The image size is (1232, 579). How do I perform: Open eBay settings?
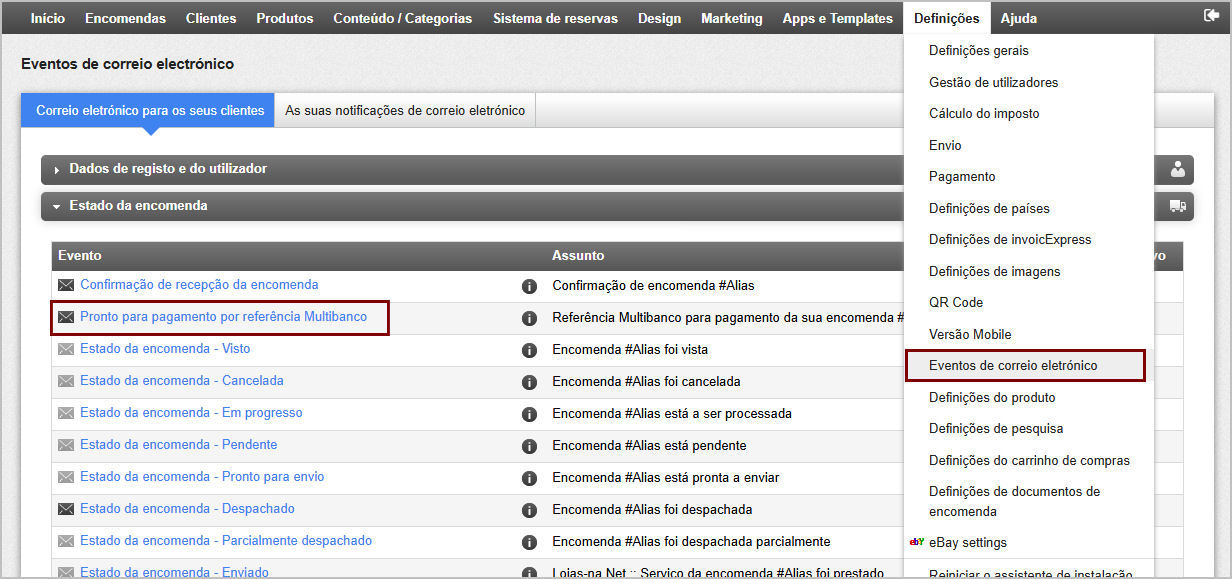coord(968,543)
